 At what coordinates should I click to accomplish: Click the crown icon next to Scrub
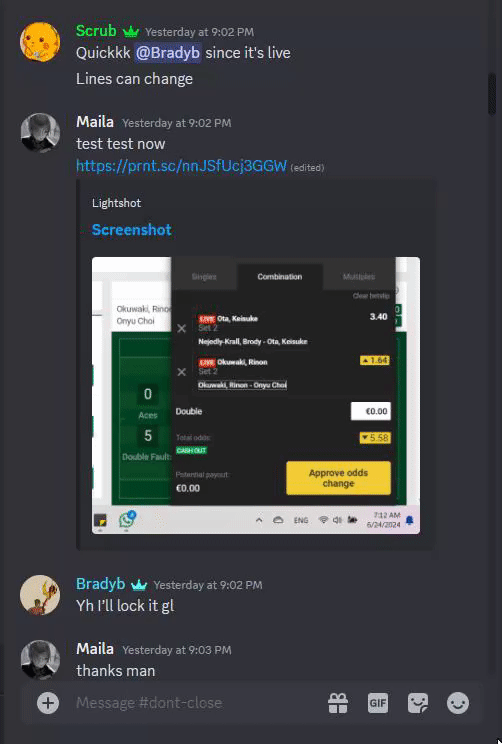coord(131,32)
